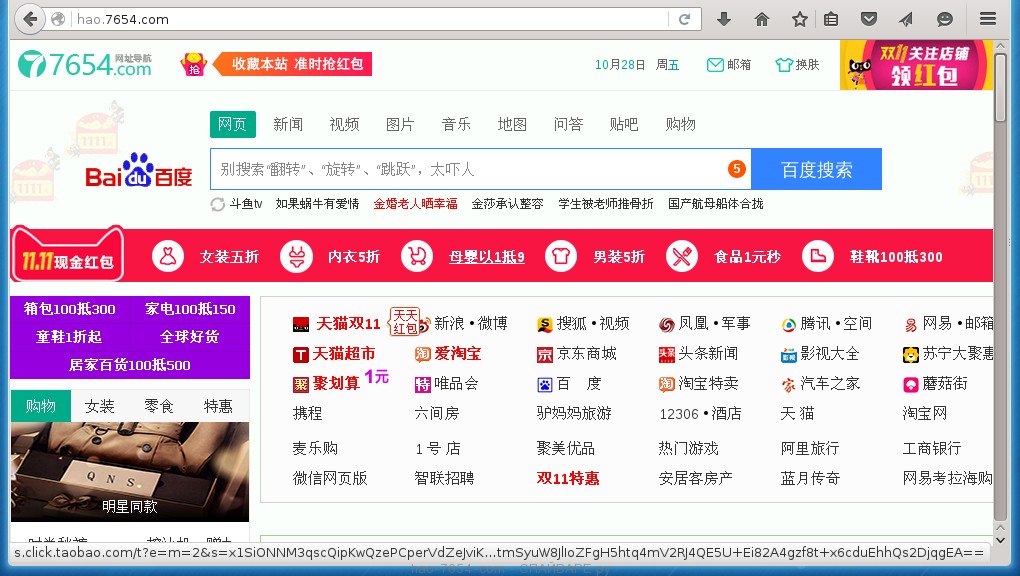Image resolution: width=1020 pixels, height=576 pixels.
Task: Open the browser hamburger menu
Action: tap(988, 19)
